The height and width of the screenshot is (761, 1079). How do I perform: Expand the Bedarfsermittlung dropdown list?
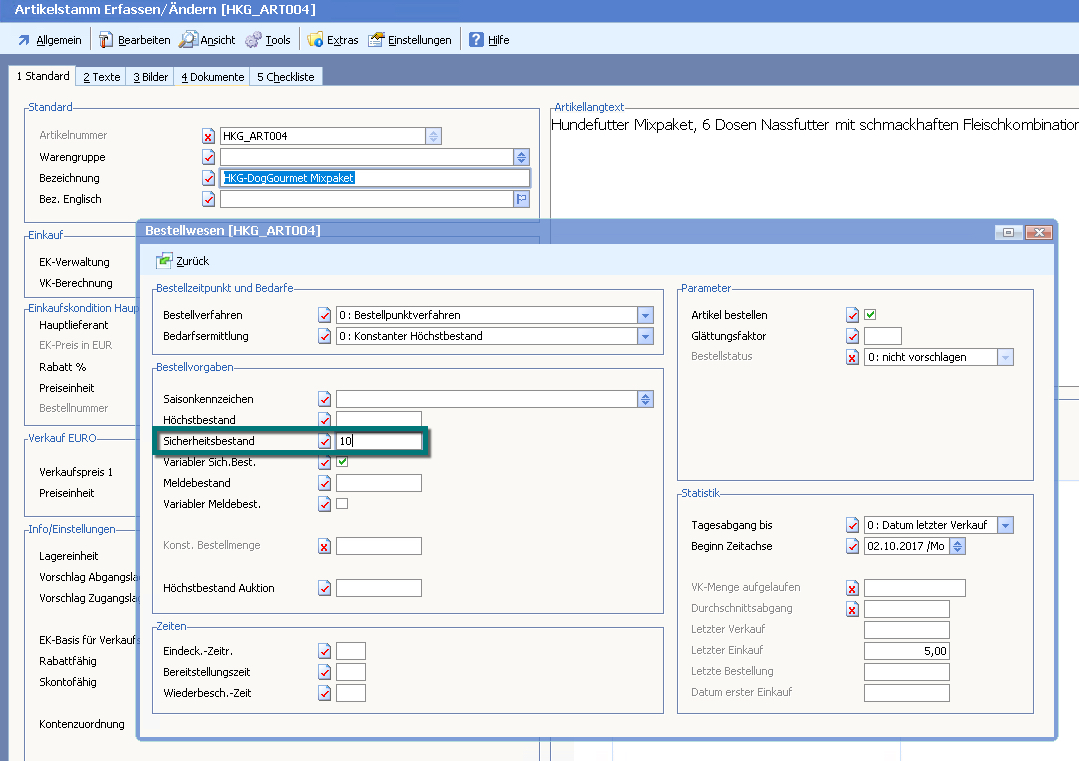click(x=646, y=336)
